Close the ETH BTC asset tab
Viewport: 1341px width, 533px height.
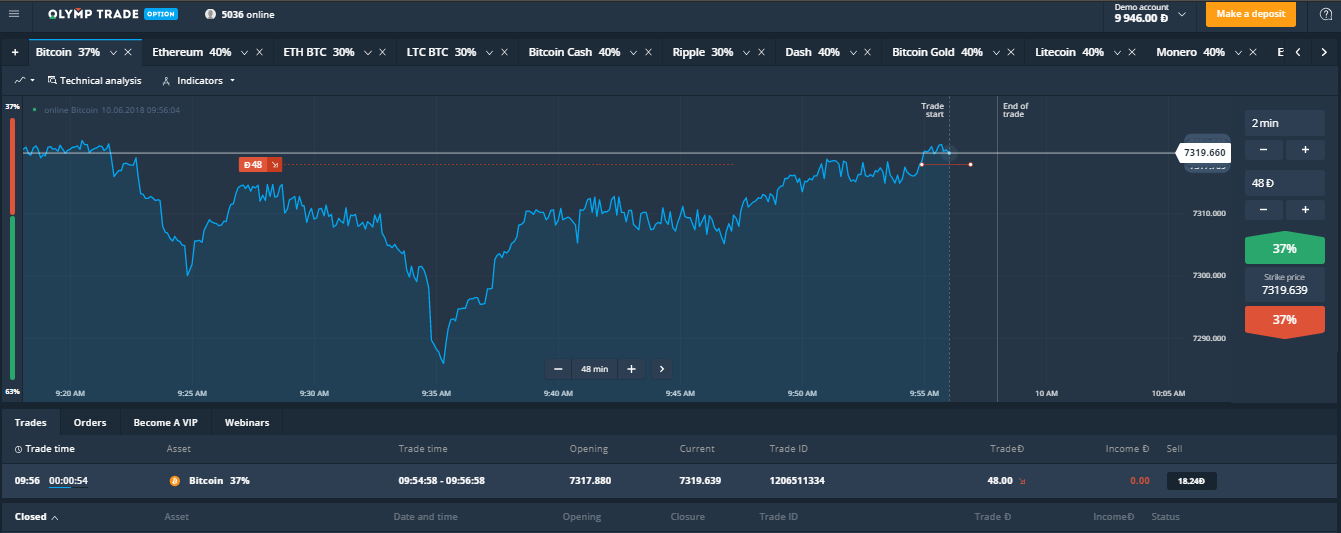(384, 52)
